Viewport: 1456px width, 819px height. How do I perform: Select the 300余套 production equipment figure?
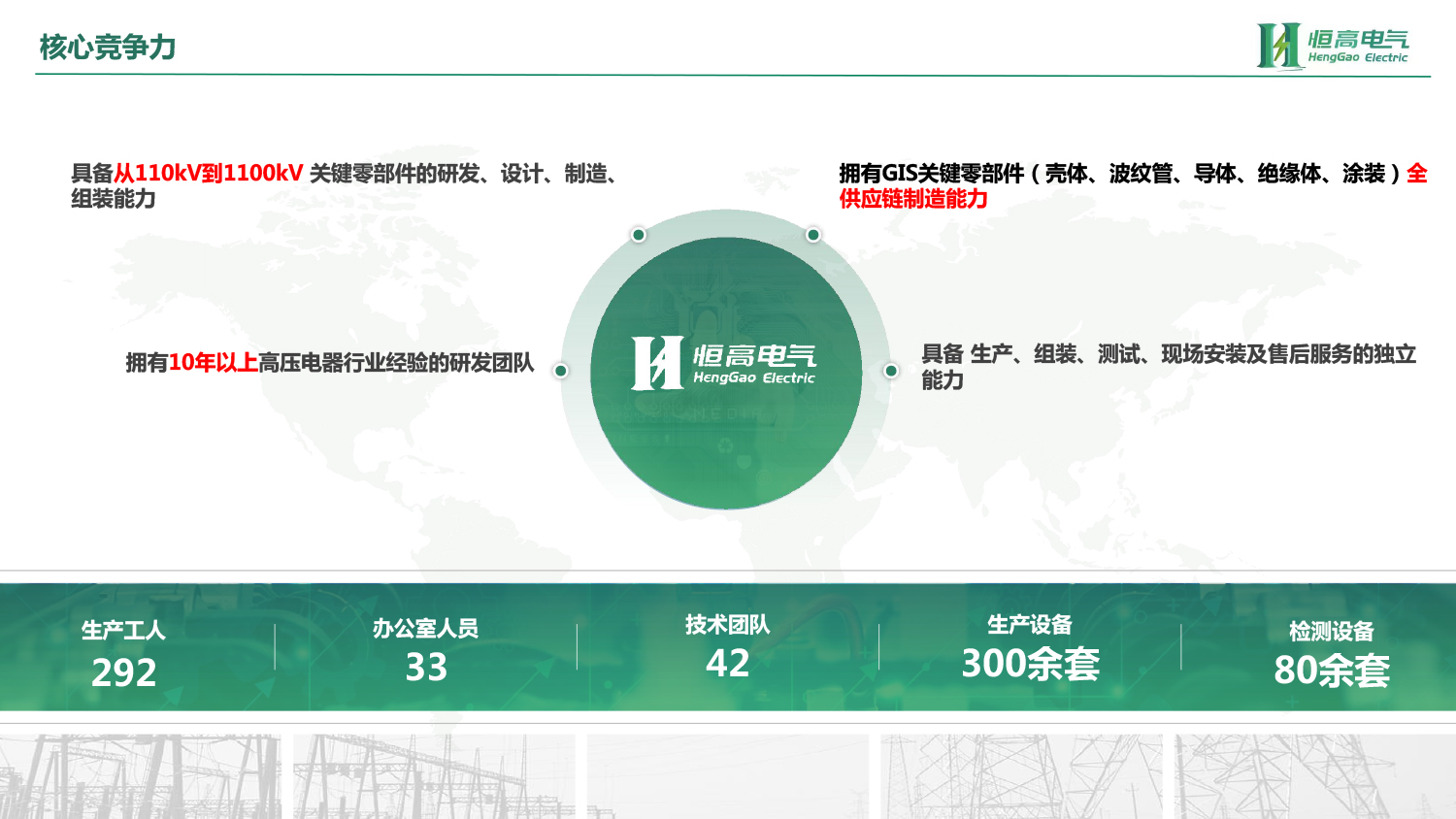click(1030, 665)
